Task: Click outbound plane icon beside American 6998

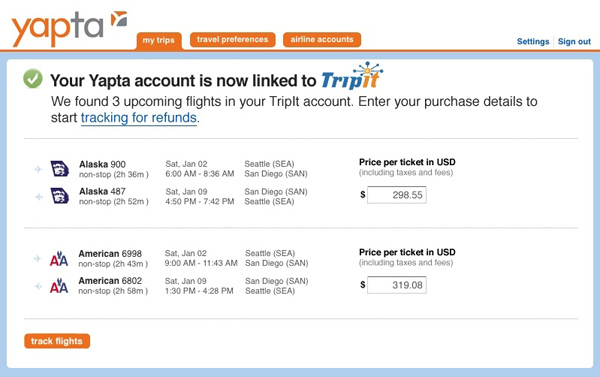Action: coord(38,259)
